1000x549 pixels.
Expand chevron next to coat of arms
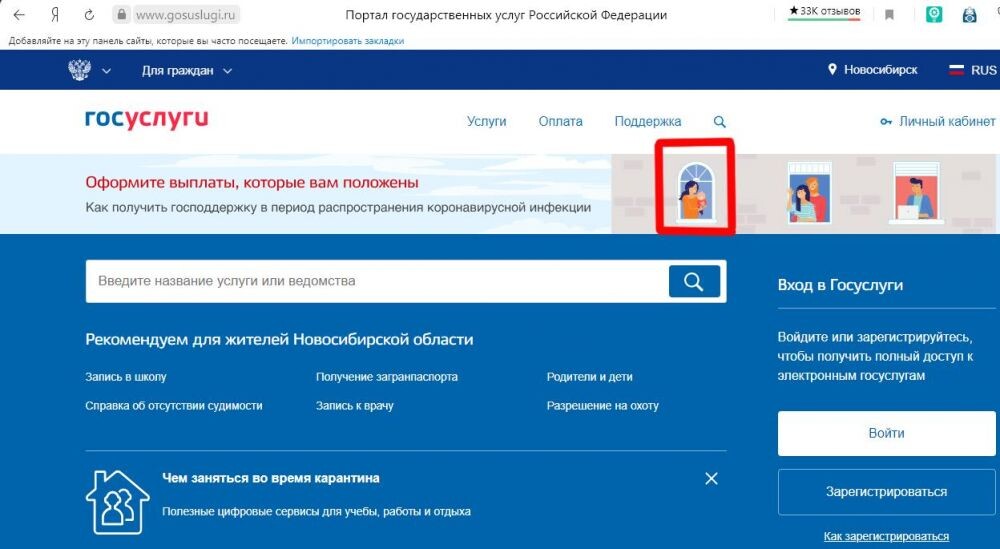pyautogui.click(x=107, y=71)
